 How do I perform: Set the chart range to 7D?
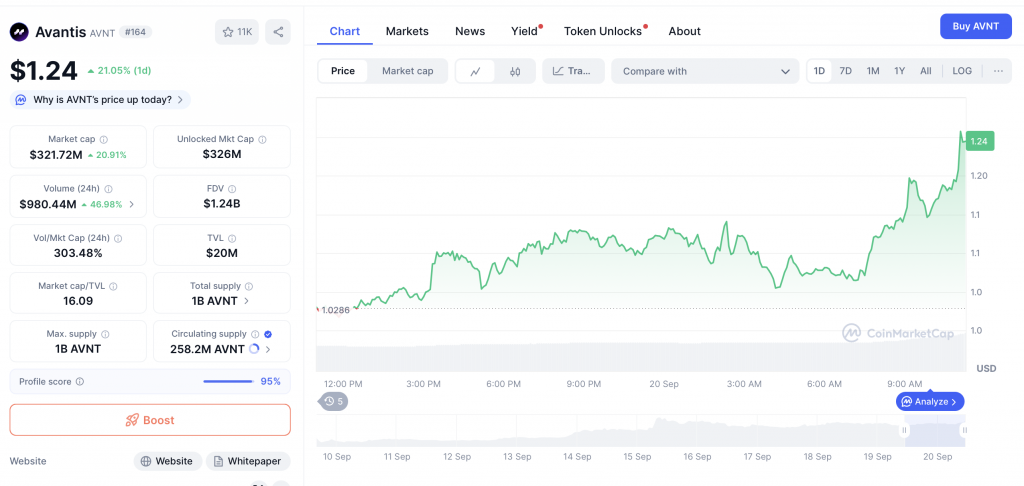pyautogui.click(x=845, y=71)
